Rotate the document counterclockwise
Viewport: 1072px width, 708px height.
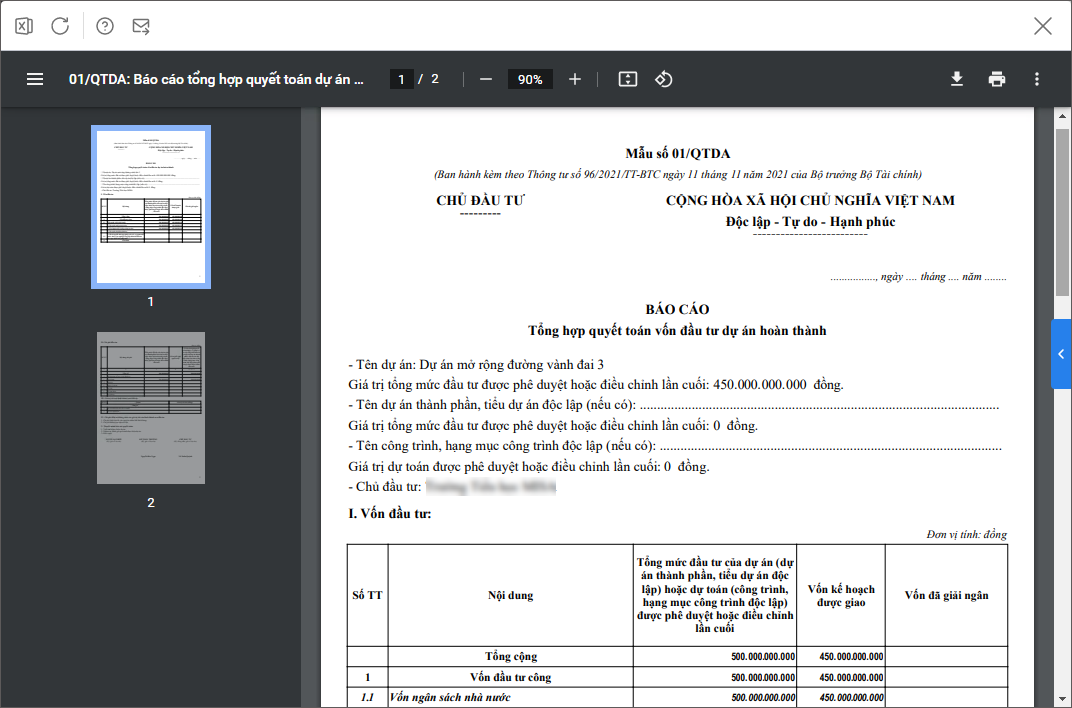(663, 79)
